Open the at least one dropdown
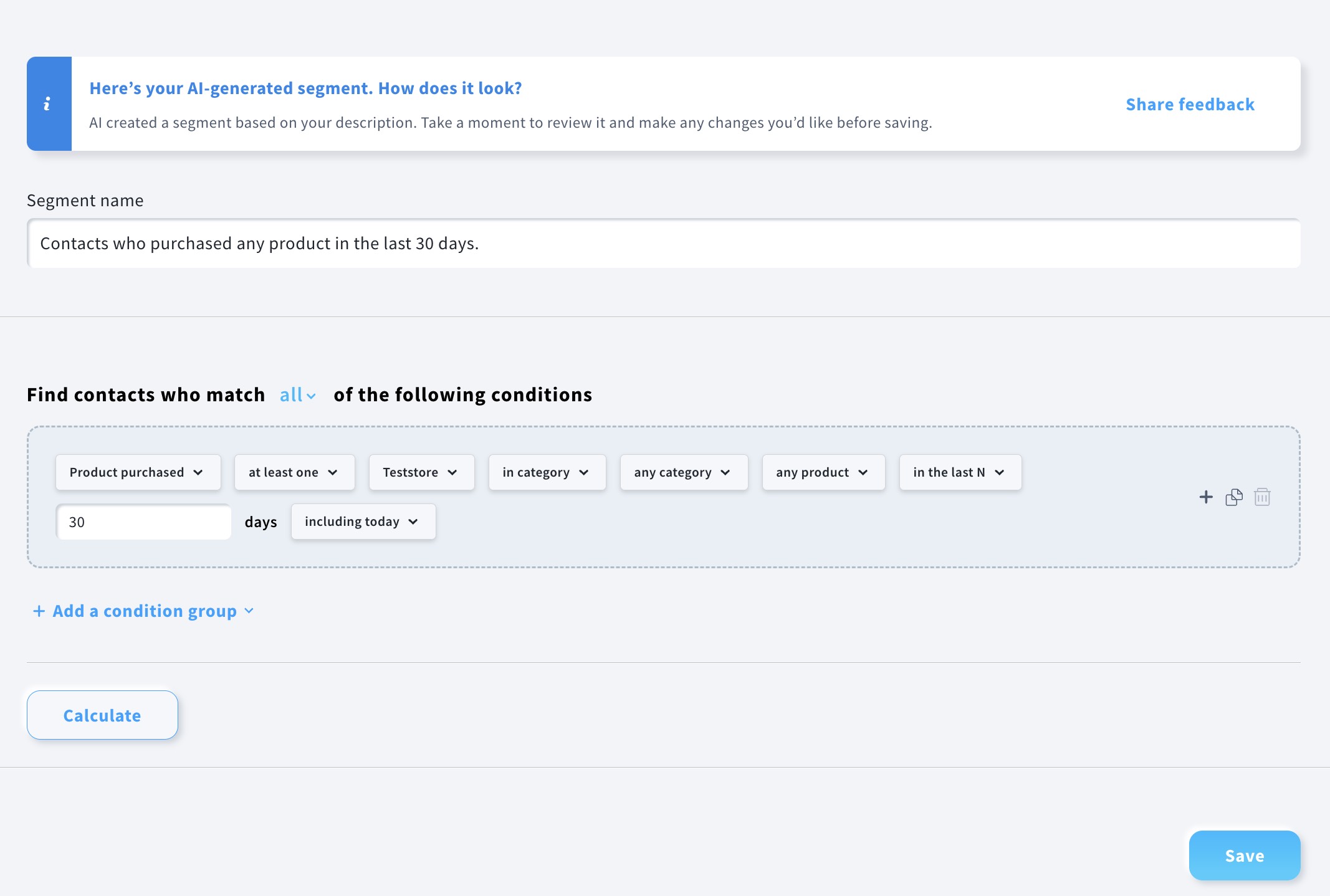Screen dimensions: 1330x896 tap(294, 472)
